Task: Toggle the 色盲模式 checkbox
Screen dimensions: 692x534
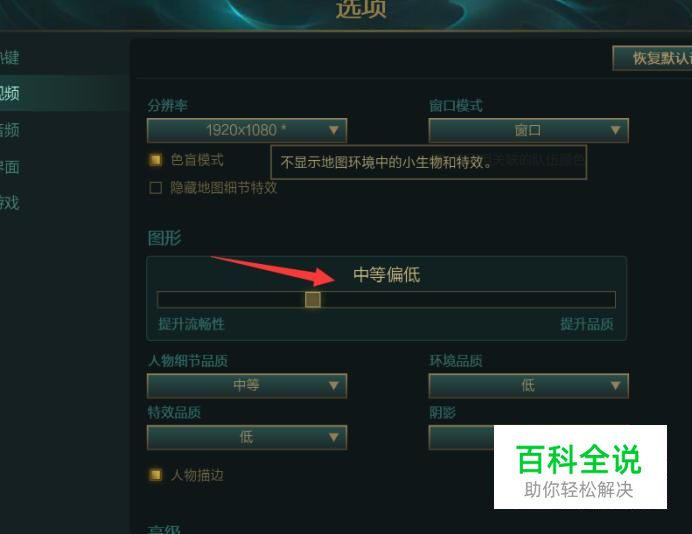Action: click(x=155, y=160)
